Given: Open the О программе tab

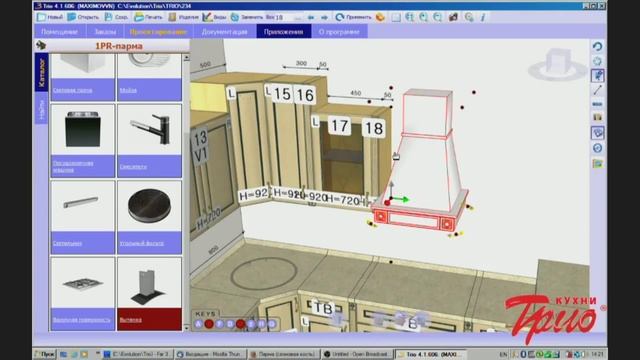Looking at the screenshot, I should (x=339, y=31).
